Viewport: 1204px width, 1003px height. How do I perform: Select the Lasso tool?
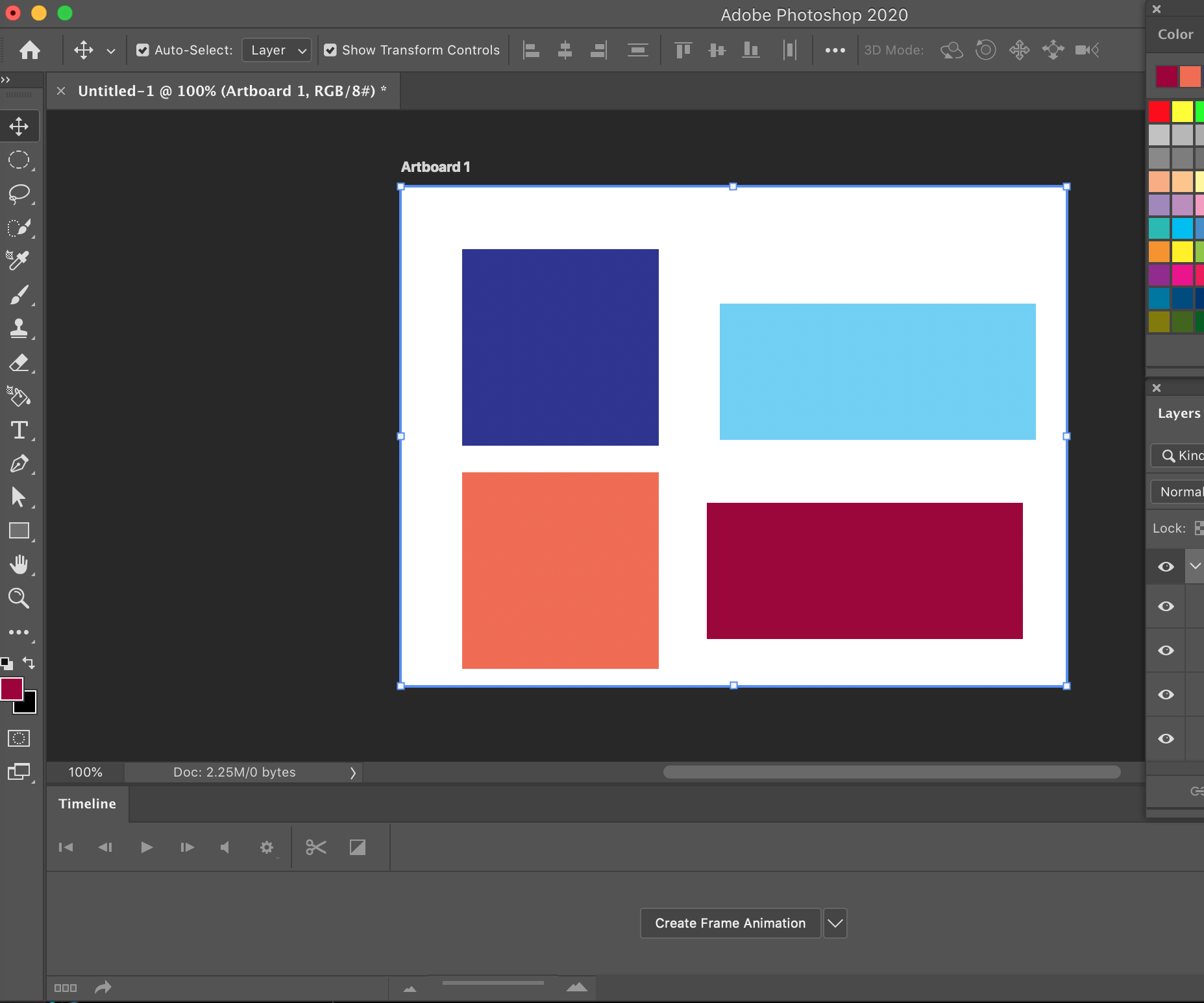(x=19, y=194)
